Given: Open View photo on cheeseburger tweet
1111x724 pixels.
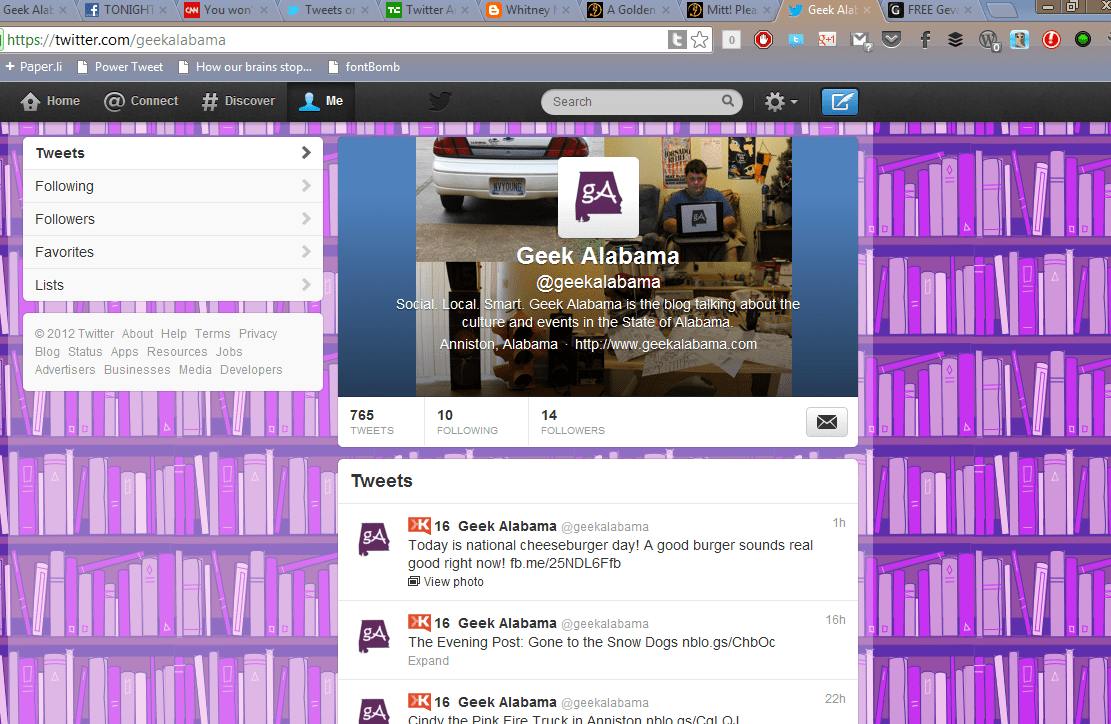Looking at the screenshot, I should click(x=446, y=582).
